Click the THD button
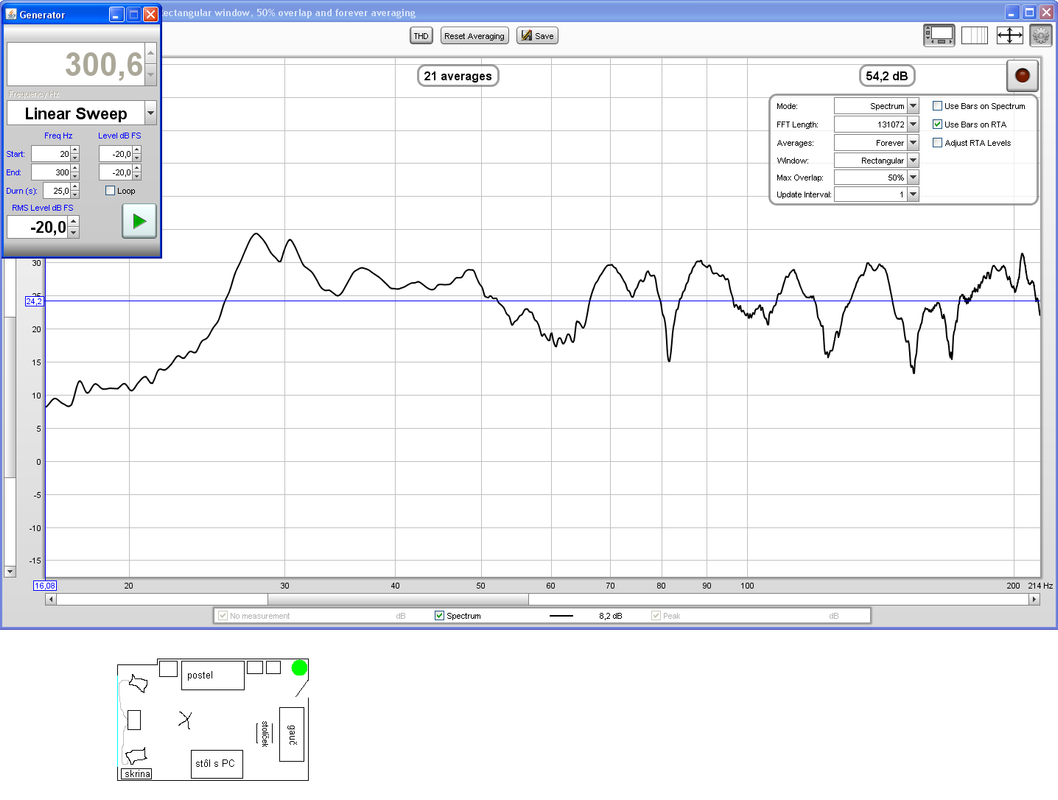Image resolution: width=1058 pixels, height=800 pixels. pos(421,36)
